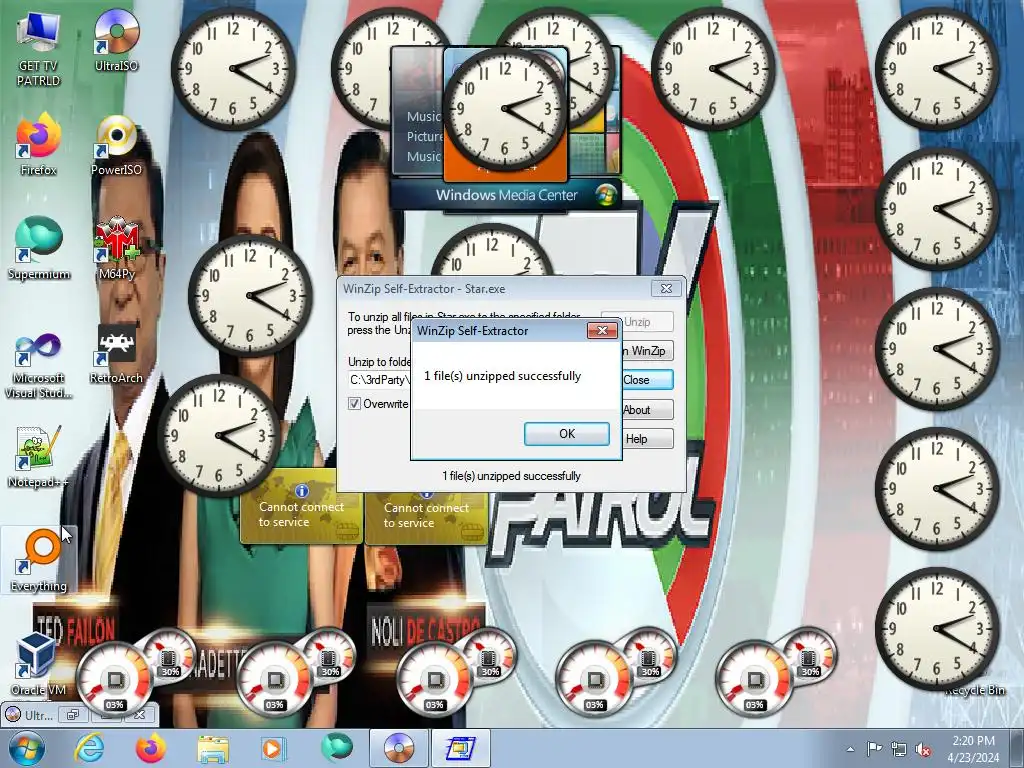
Task: Click the Unzip to folder path field
Action: pos(380,379)
